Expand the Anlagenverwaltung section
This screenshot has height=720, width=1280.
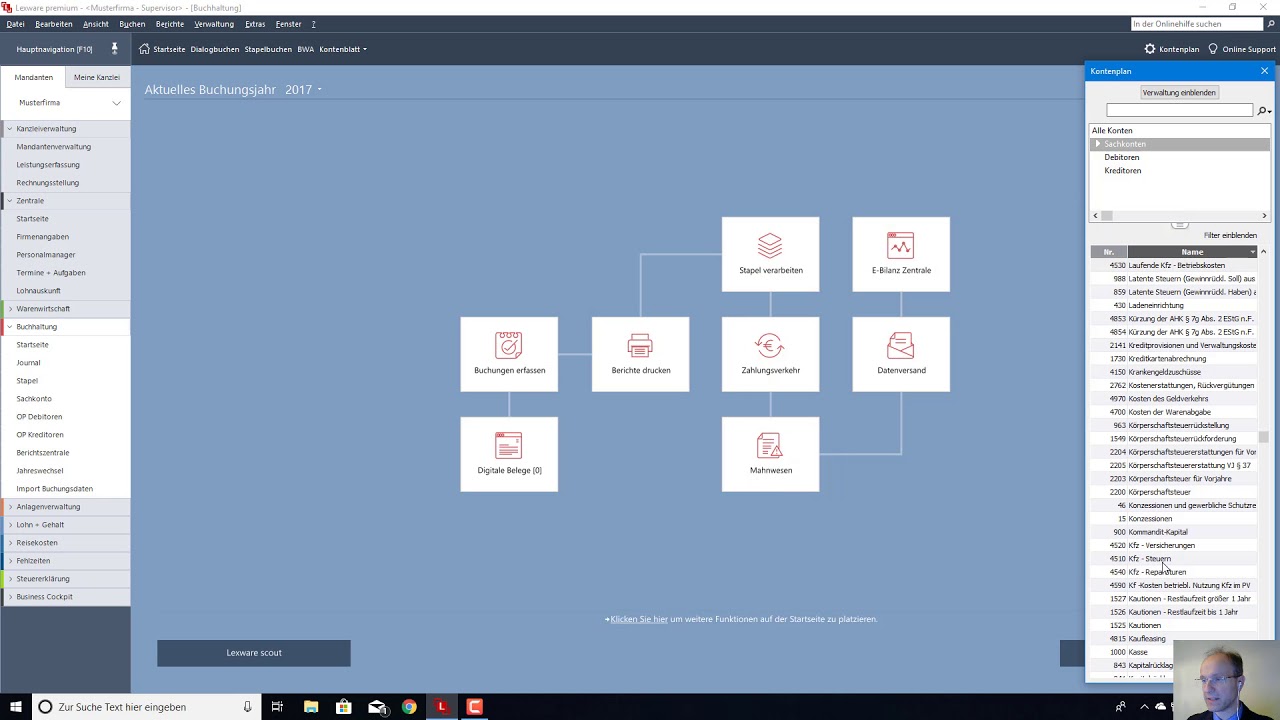[10, 507]
